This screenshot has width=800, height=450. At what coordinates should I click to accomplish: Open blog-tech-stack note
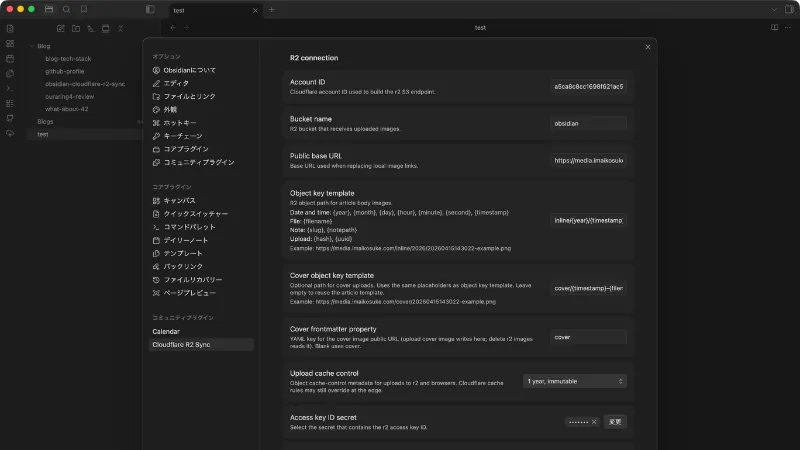[68, 59]
